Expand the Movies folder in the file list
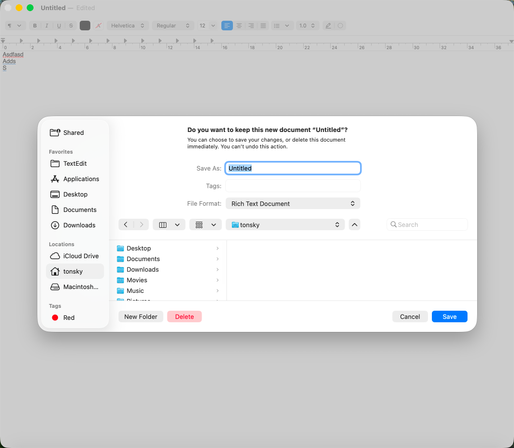The height and width of the screenshot is (448, 514). 217,280
